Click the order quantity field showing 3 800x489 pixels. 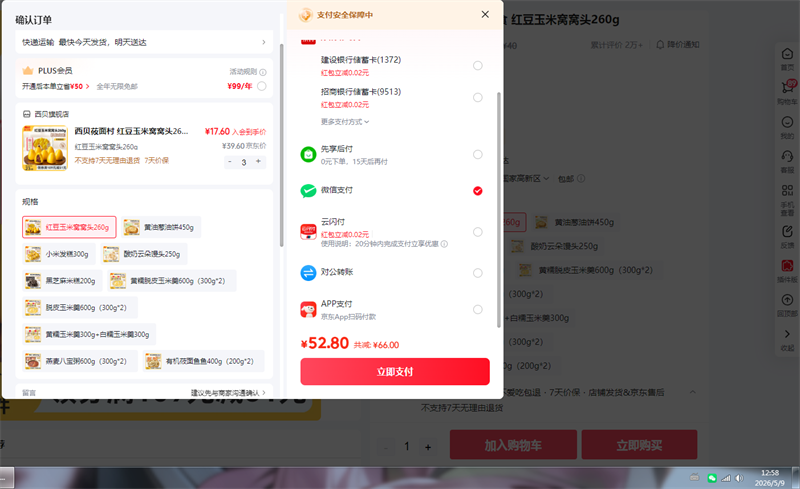(x=244, y=162)
